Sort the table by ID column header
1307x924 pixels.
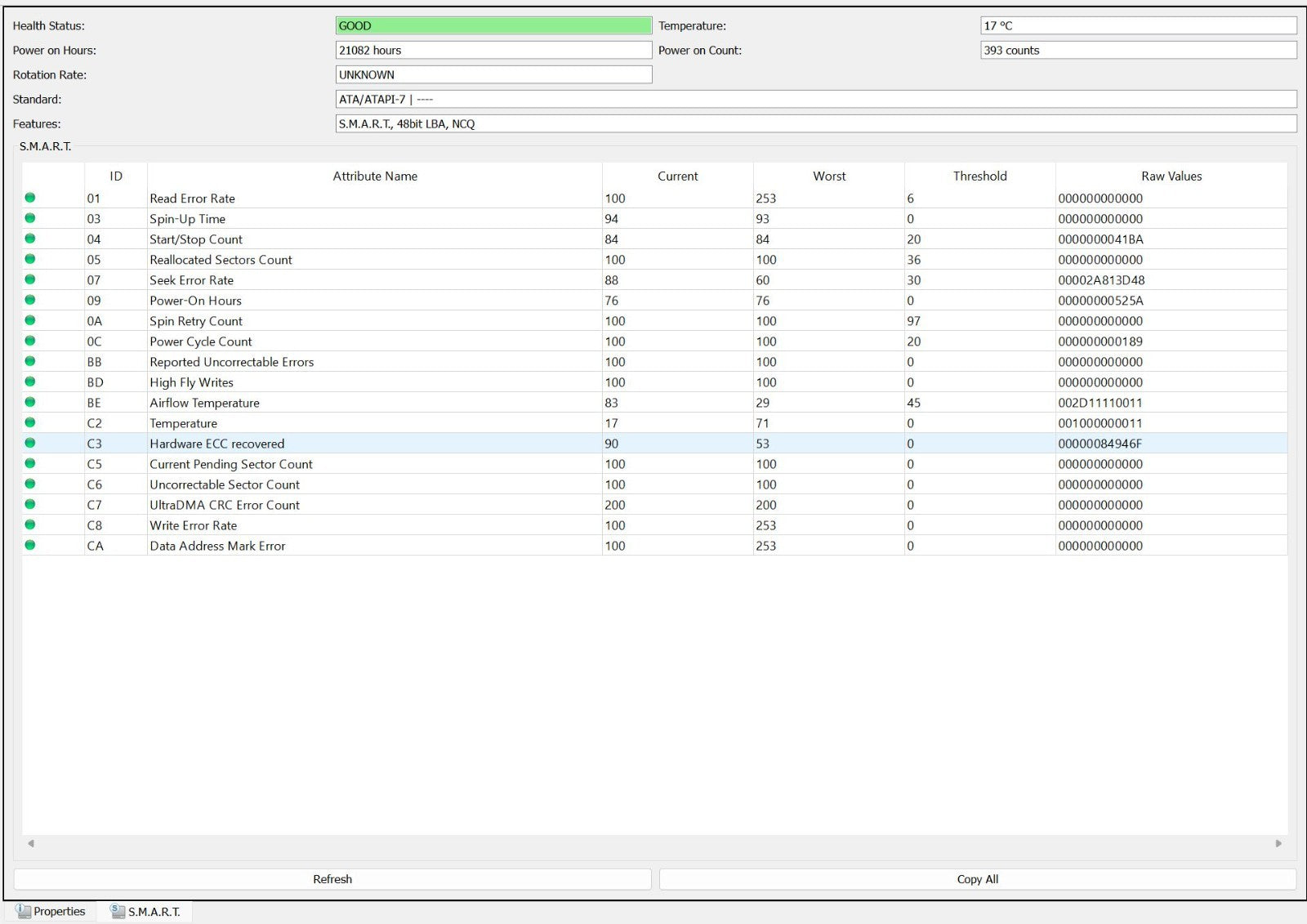point(116,176)
